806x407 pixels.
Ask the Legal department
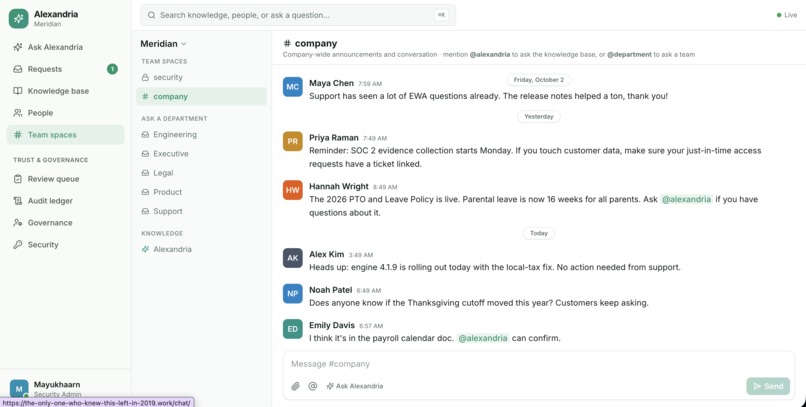202,173
